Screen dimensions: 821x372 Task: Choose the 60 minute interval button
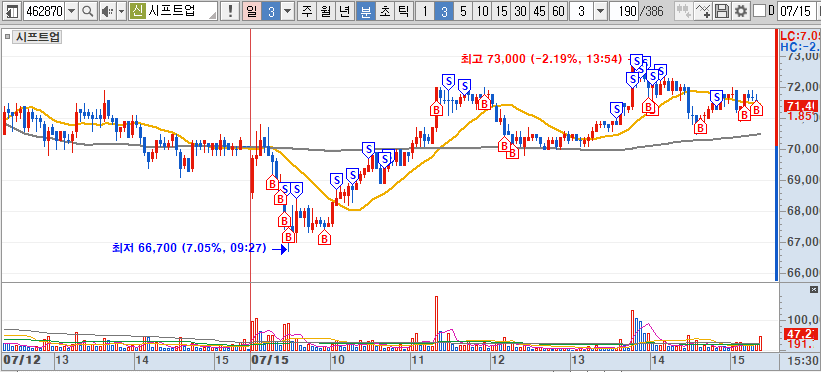[558, 10]
